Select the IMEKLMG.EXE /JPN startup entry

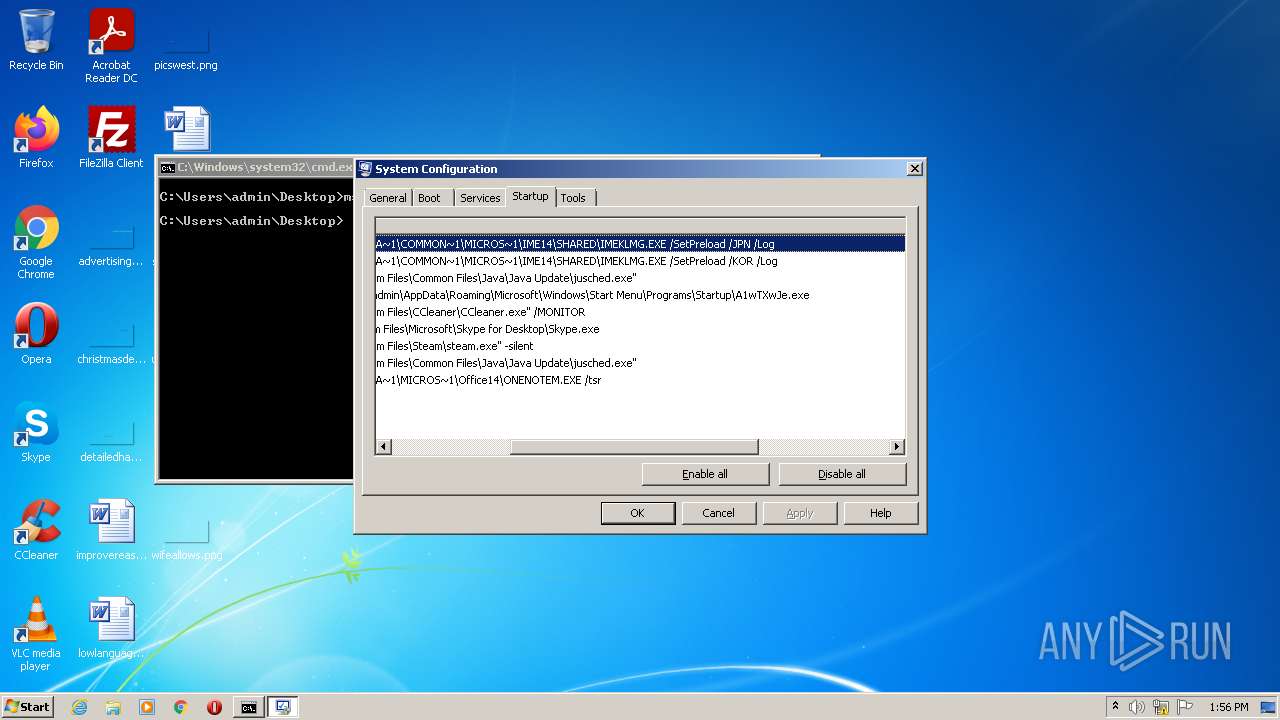[640, 244]
